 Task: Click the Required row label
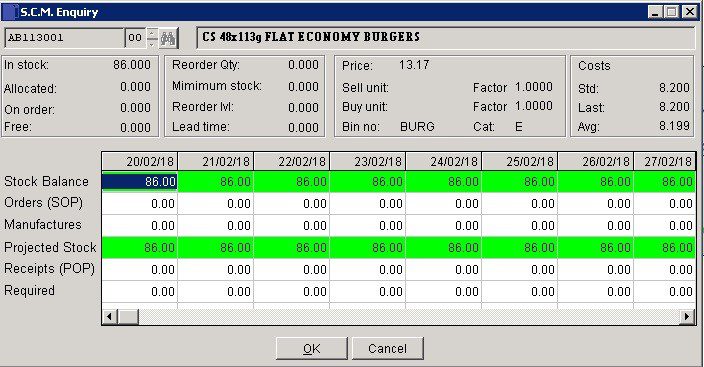coord(29,291)
